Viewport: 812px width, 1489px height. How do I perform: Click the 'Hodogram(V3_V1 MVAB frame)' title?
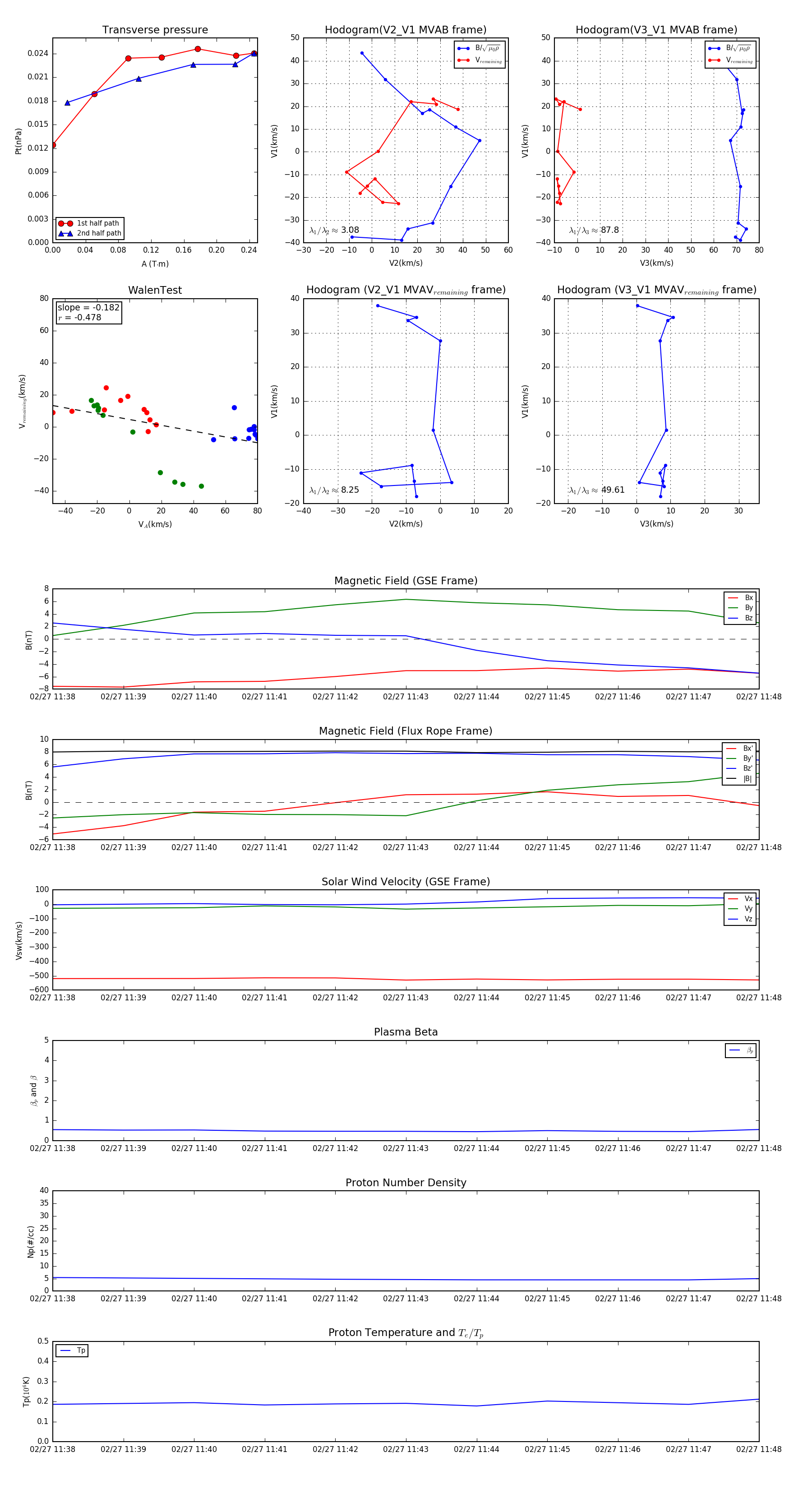(x=656, y=30)
